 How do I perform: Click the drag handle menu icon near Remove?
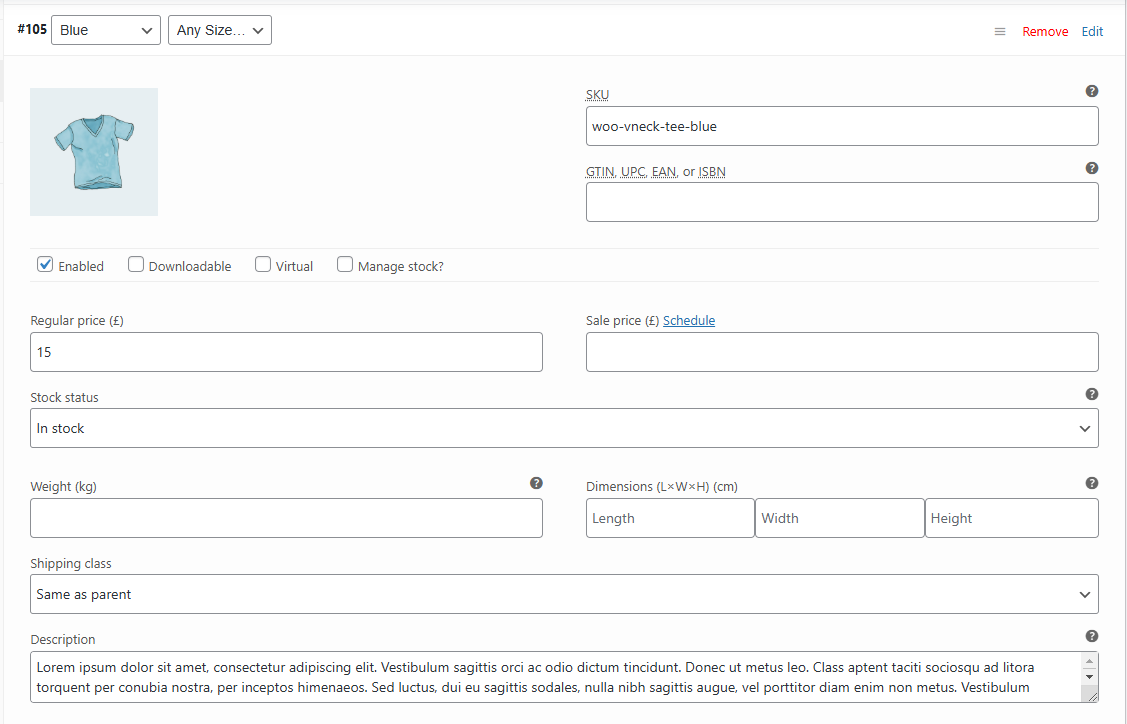[999, 31]
